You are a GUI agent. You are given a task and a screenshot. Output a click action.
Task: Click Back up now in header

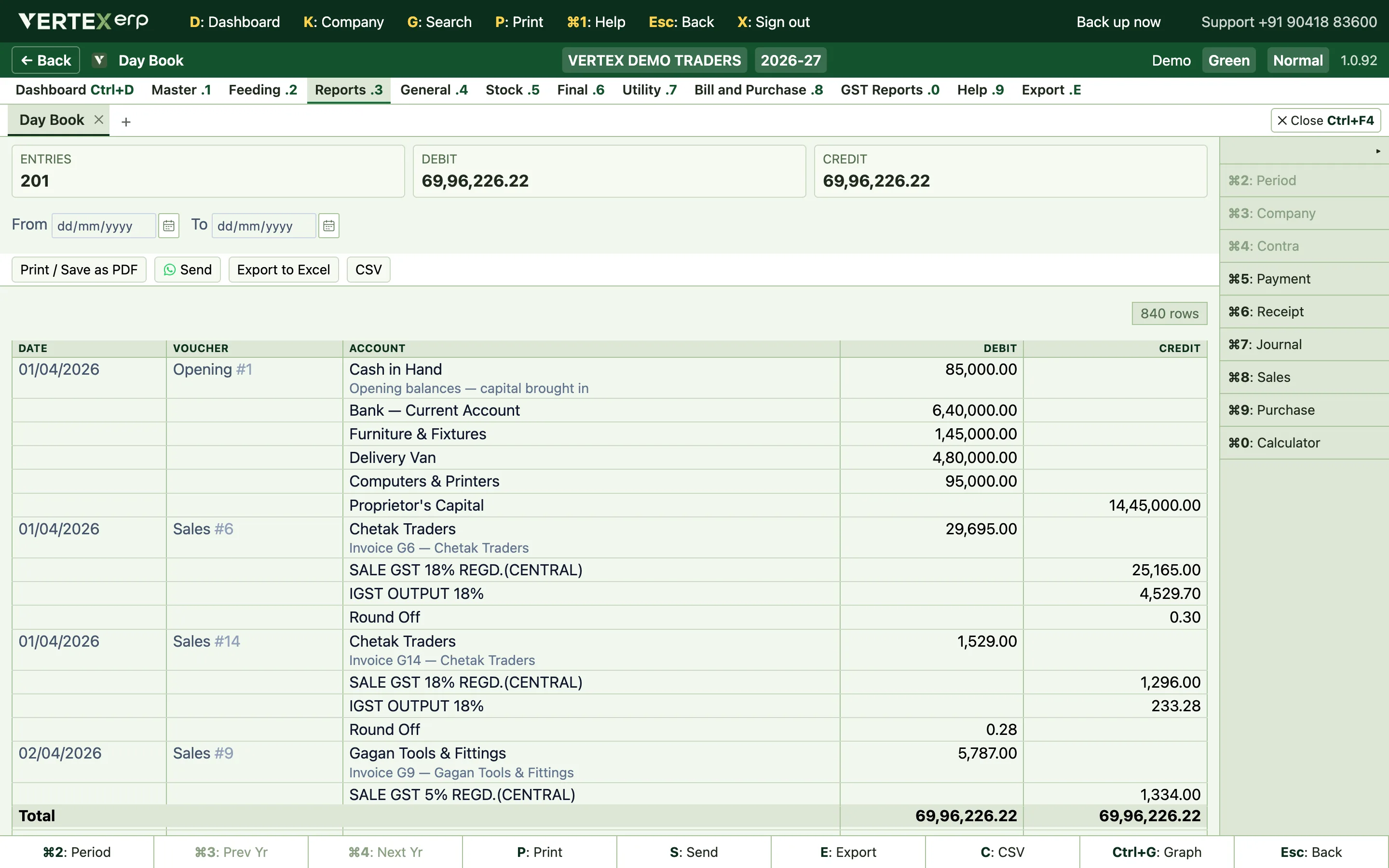pyautogui.click(x=1118, y=22)
